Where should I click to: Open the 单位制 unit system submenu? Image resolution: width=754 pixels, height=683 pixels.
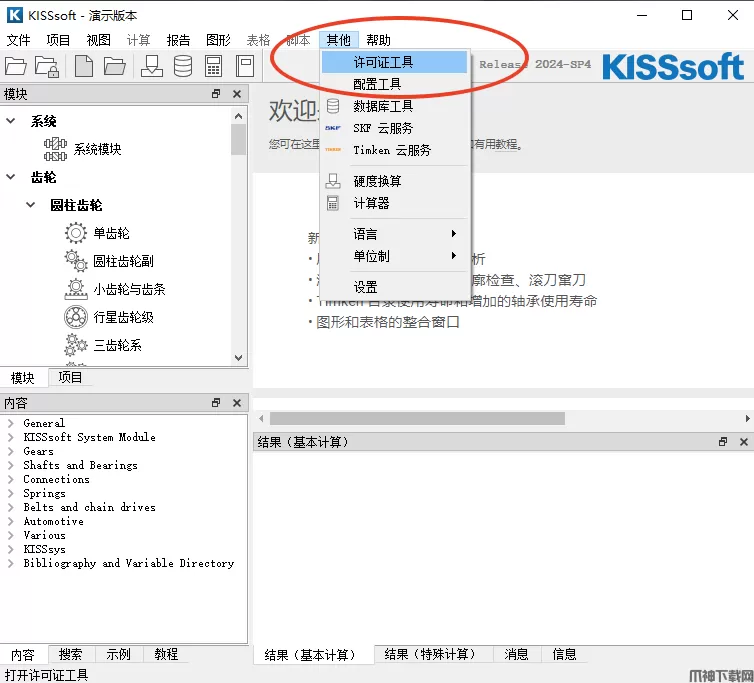[x=395, y=256]
